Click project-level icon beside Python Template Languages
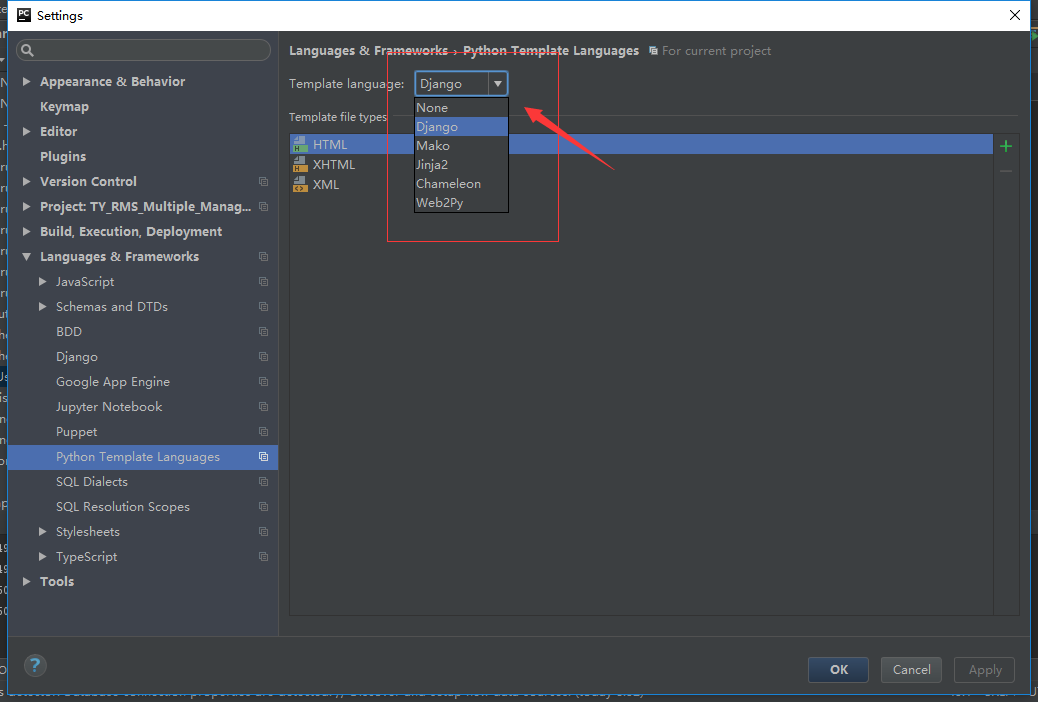The image size is (1038, 702). tap(263, 457)
